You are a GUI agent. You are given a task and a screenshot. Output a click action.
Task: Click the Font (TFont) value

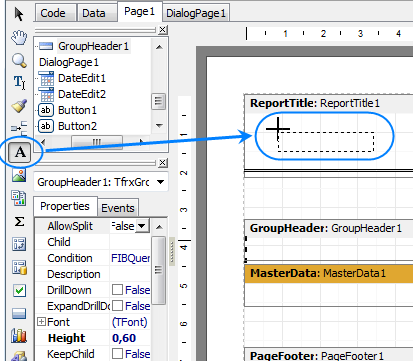130,322
